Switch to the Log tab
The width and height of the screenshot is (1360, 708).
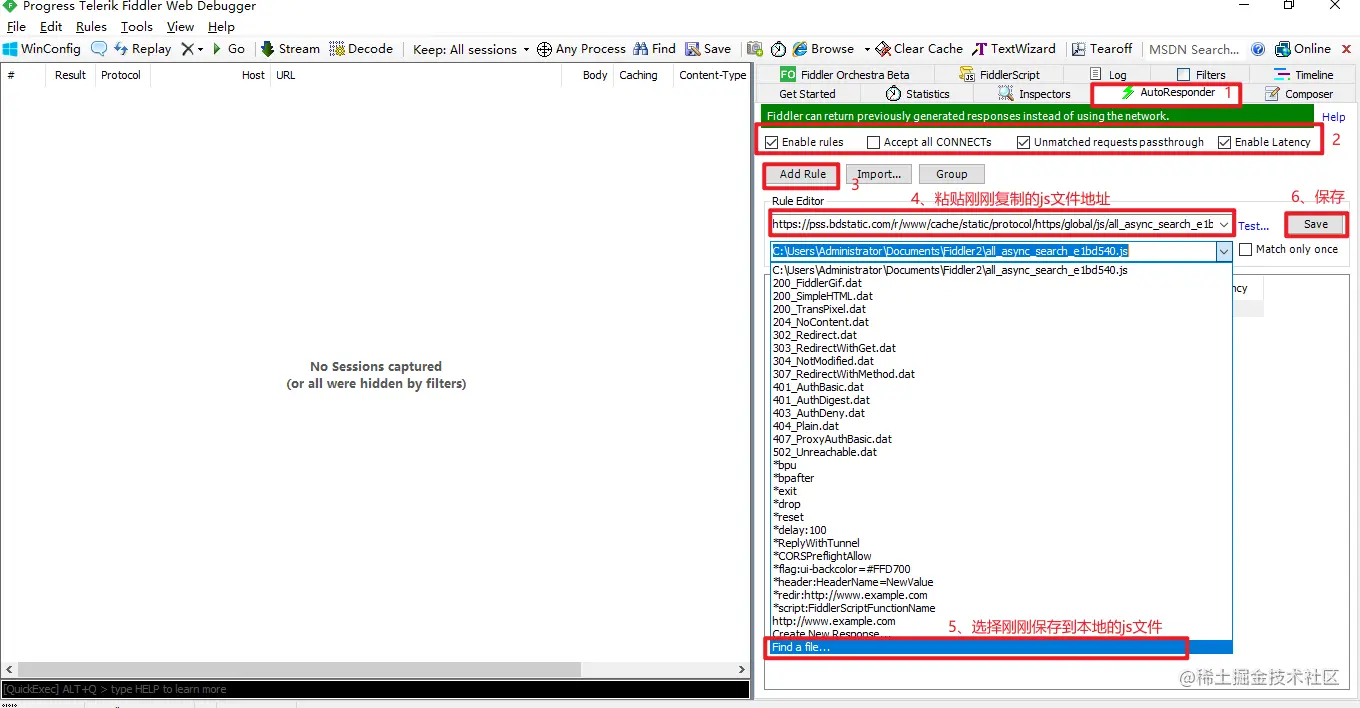[1108, 74]
